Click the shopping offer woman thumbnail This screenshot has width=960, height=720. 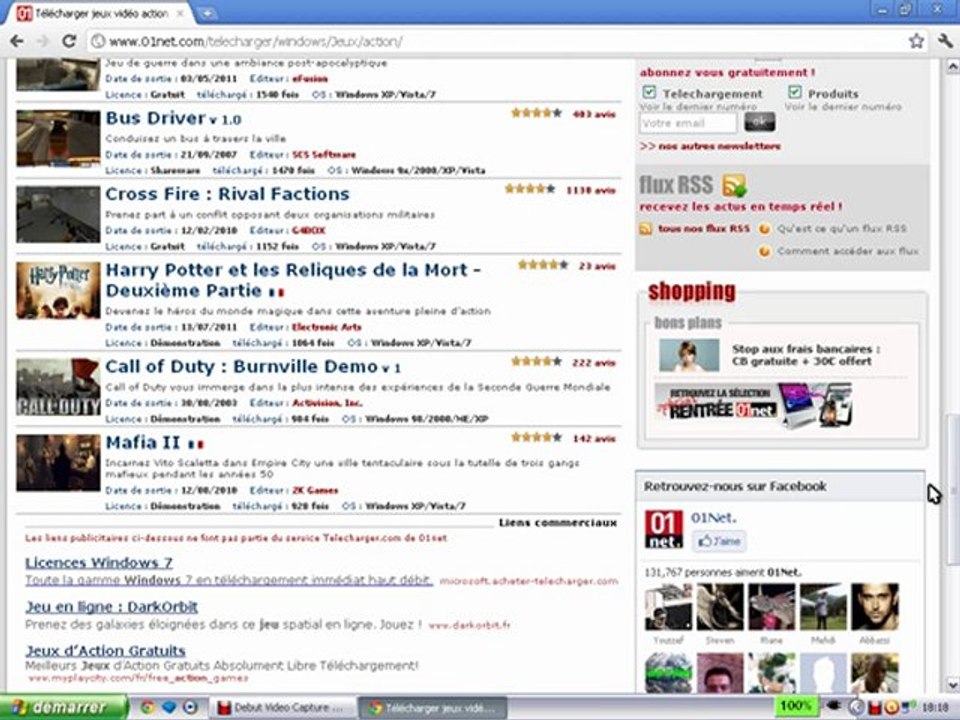pos(689,355)
